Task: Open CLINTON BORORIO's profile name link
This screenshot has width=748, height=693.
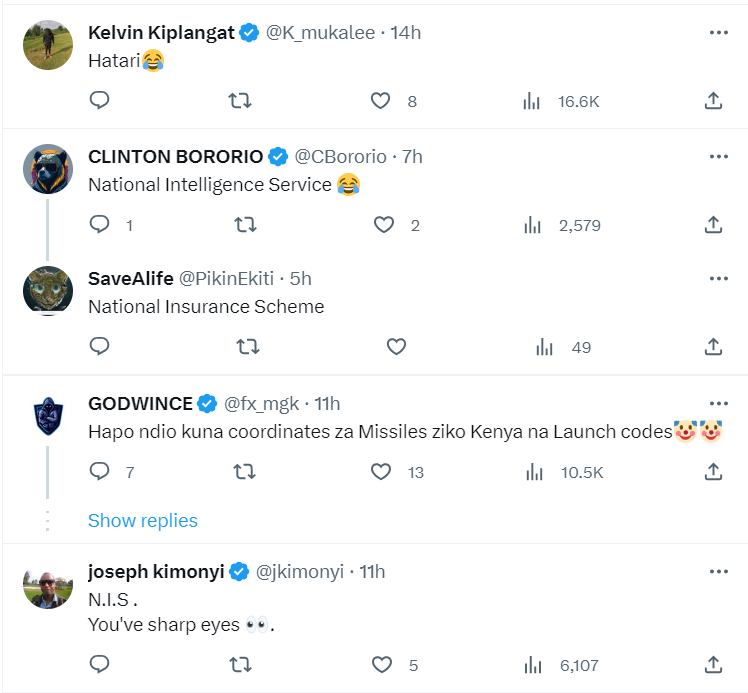Action: (x=175, y=156)
